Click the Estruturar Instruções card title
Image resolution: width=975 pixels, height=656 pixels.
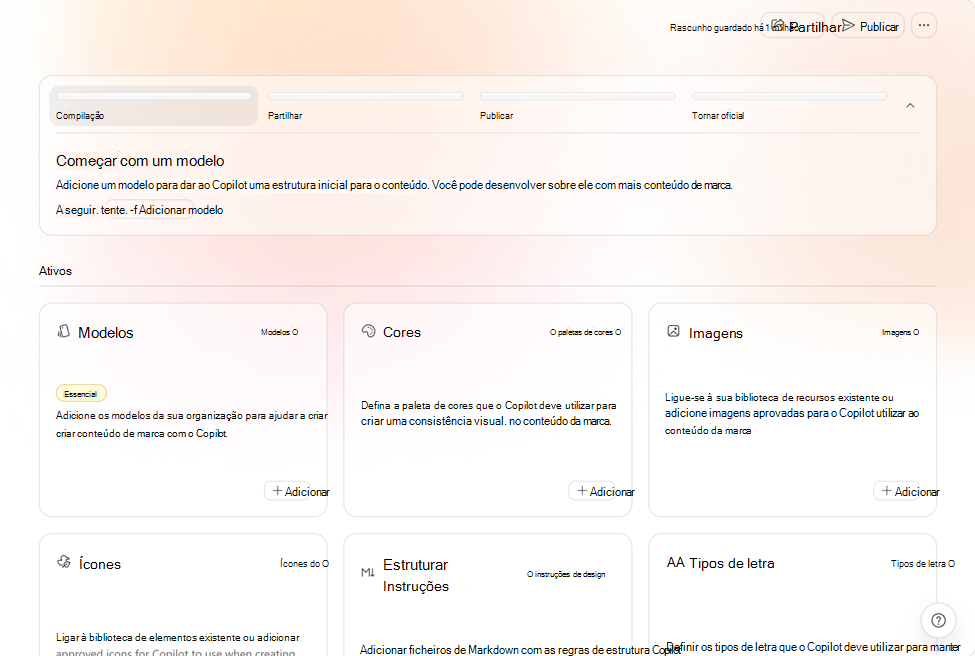click(x=415, y=575)
